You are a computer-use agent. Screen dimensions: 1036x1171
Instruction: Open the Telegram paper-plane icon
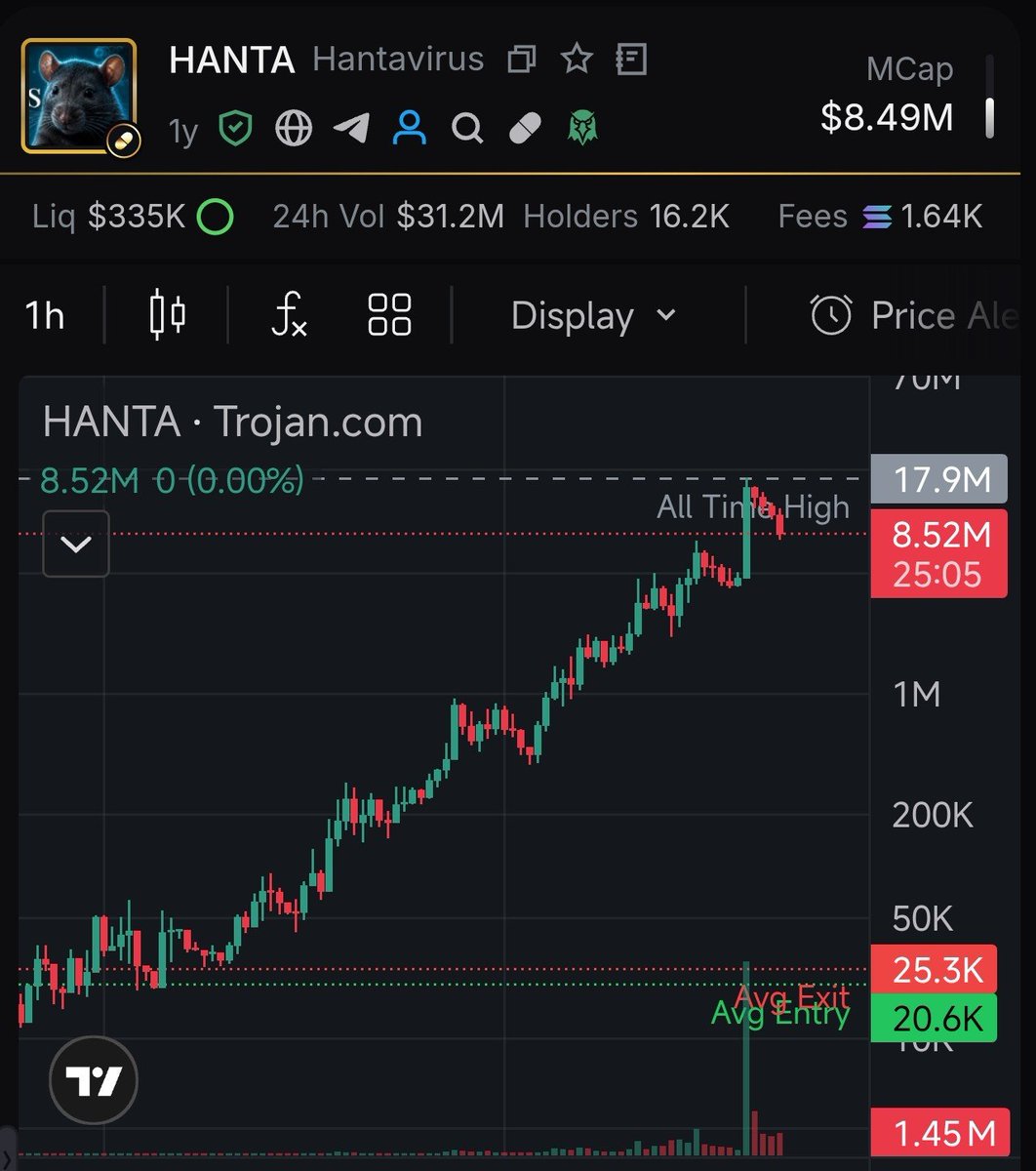point(351,128)
